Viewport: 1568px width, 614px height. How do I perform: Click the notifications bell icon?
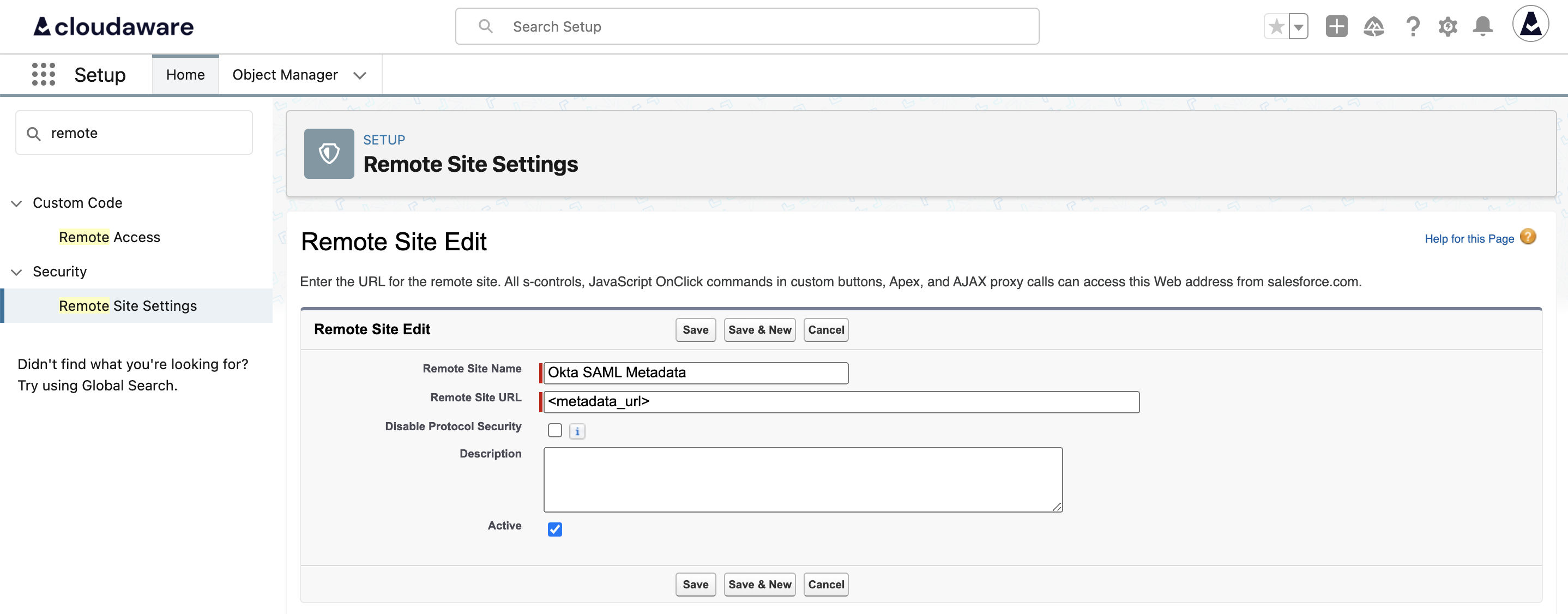1483,26
